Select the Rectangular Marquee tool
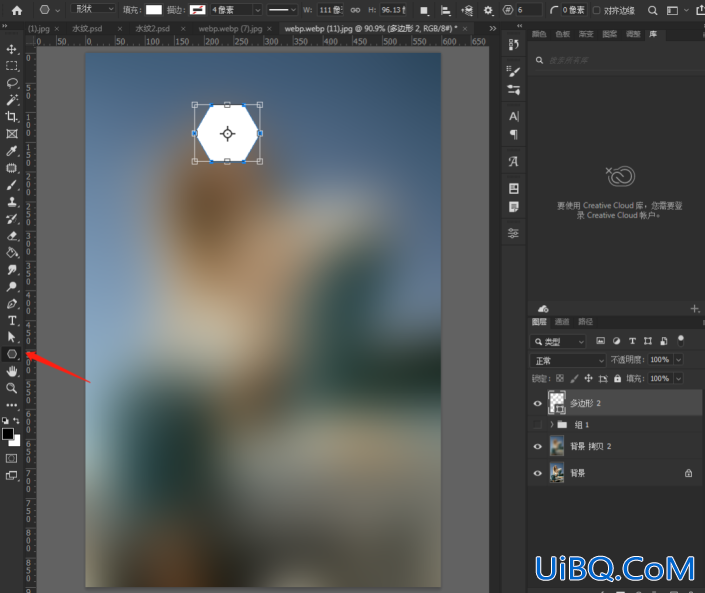705x593 pixels. pyautogui.click(x=12, y=66)
